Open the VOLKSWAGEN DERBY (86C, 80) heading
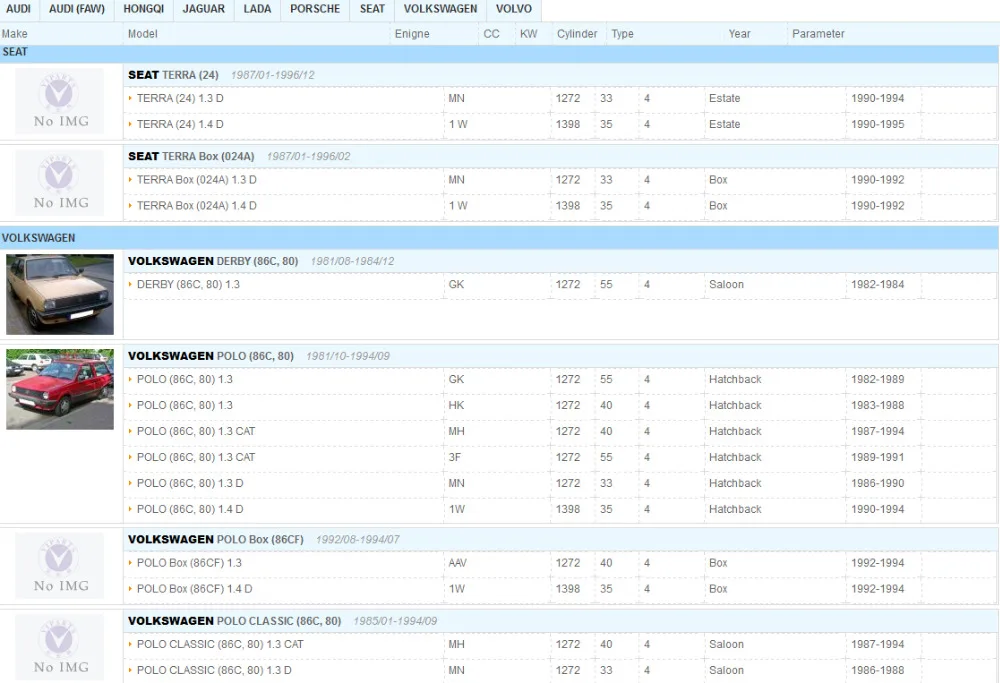1000x683 pixels. point(213,261)
